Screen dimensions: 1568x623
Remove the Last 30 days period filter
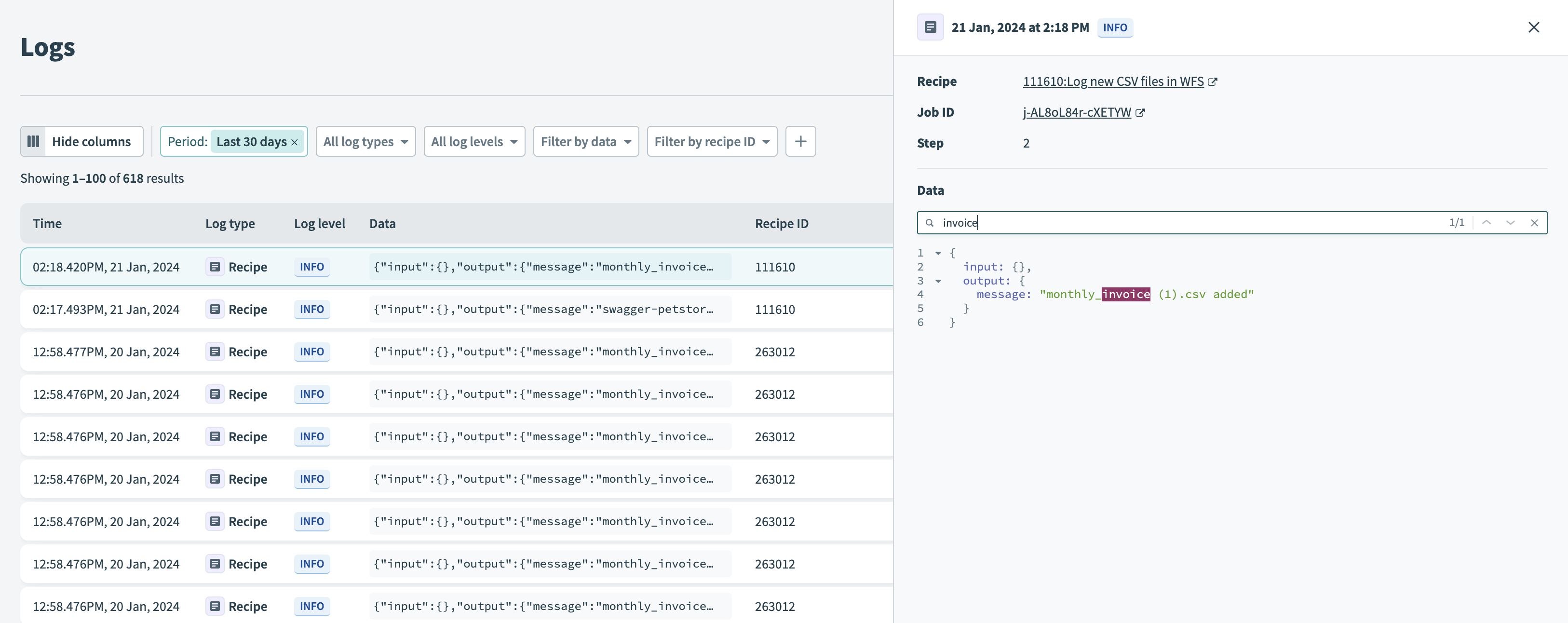pyautogui.click(x=295, y=141)
